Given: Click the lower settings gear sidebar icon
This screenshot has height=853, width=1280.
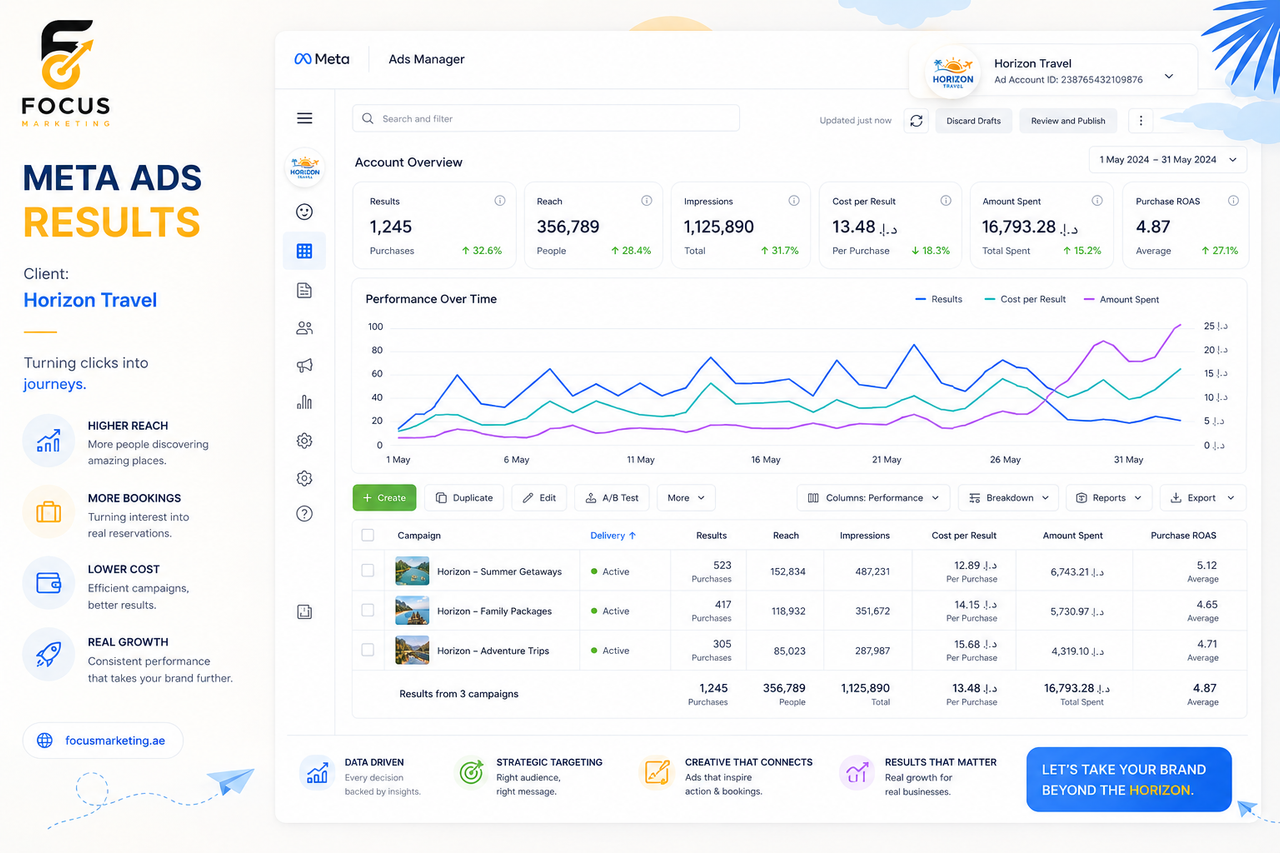Looking at the screenshot, I should pyautogui.click(x=305, y=478).
